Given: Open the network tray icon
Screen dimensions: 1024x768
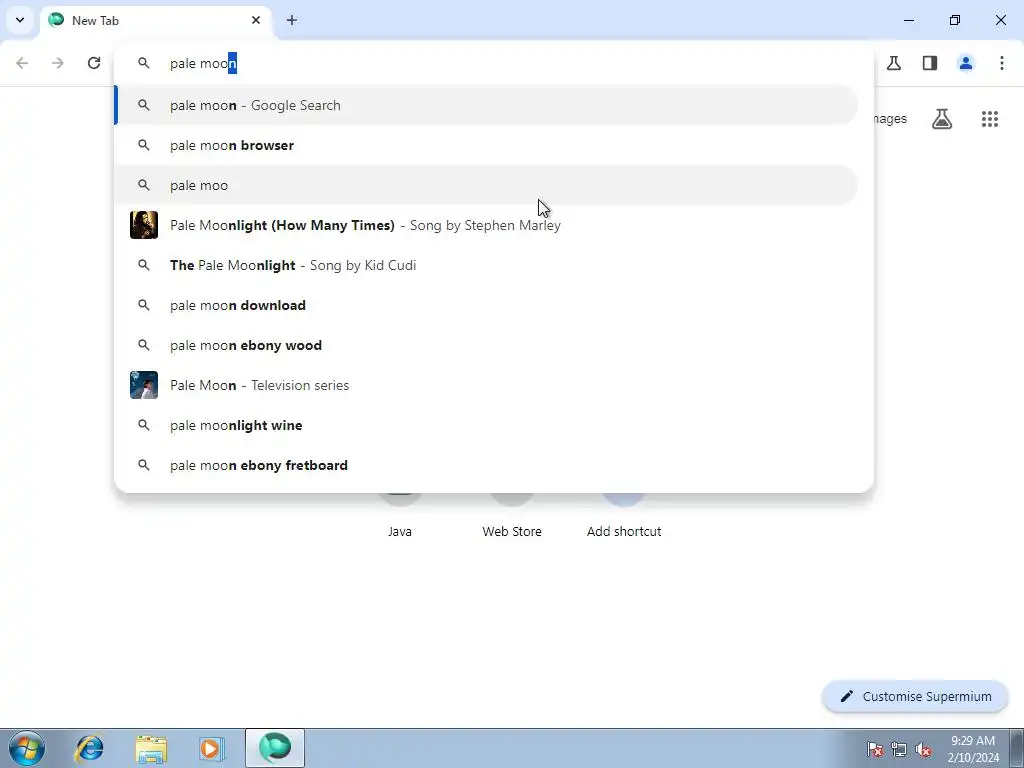Looking at the screenshot, I should click(899, 749).
